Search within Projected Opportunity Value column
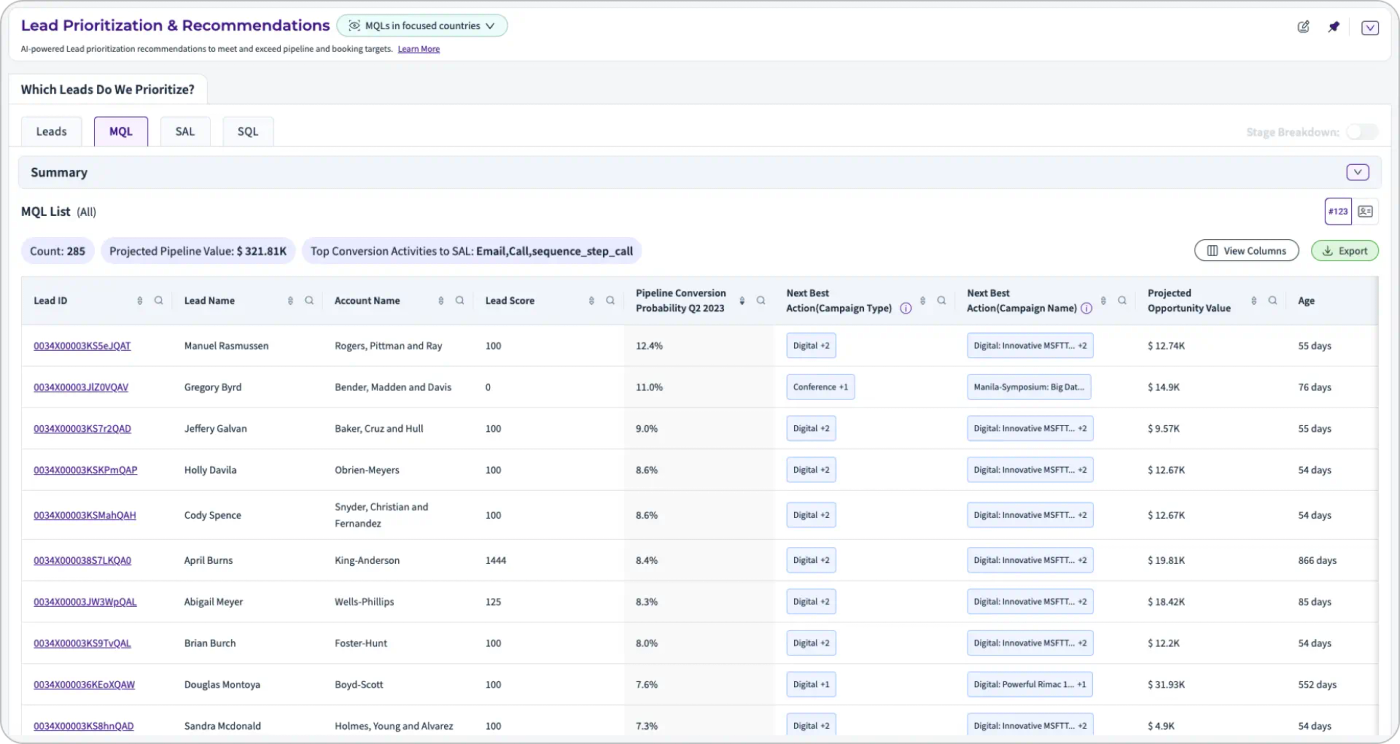 click(x=1273, y=301)
